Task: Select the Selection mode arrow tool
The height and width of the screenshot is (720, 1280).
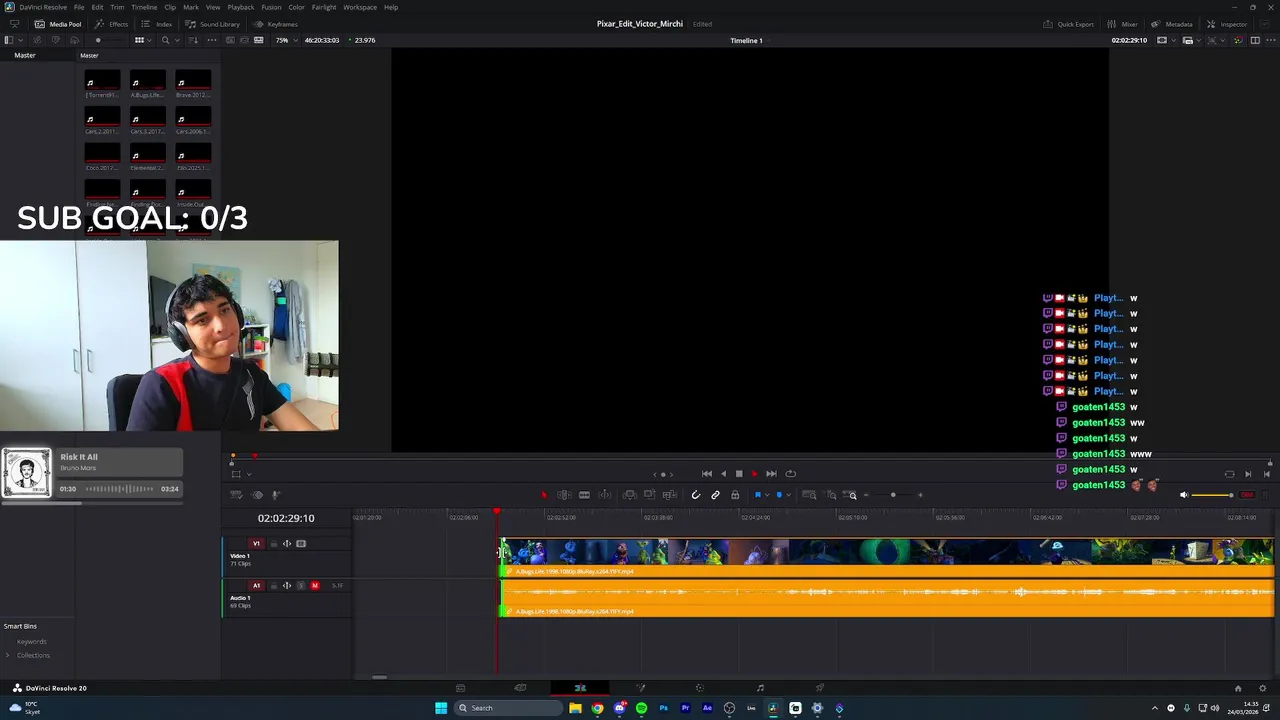Action: pos(544,495)
